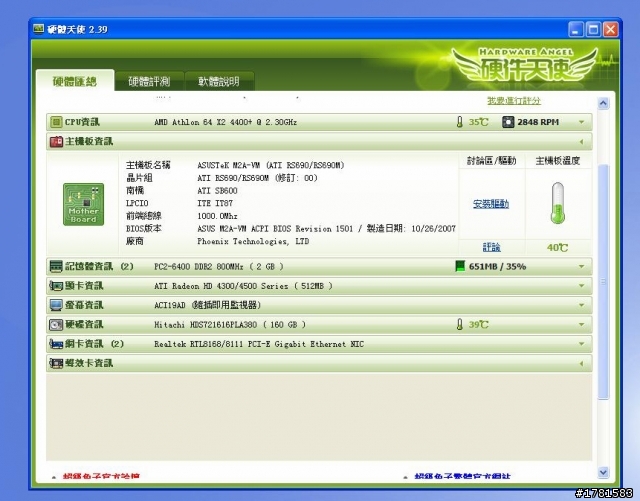Expand the memory info row arrow
The image size is (640, 501).
[581, 267]
